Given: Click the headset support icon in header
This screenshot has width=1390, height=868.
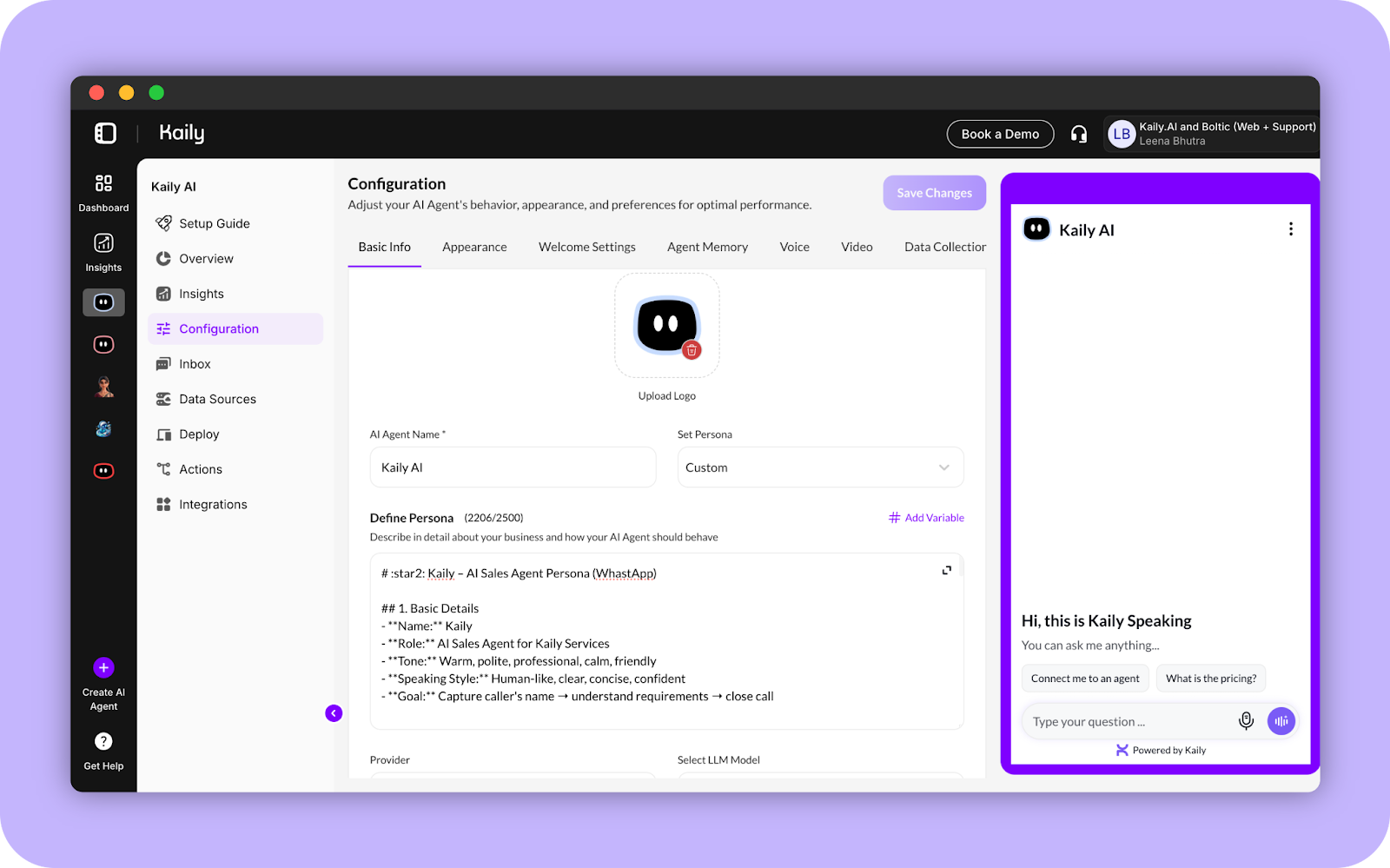Looking at the screenshot, I should click(1079, 134).
